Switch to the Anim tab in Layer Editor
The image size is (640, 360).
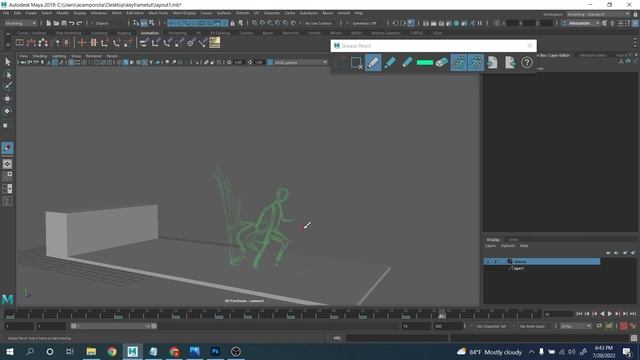(x=513, y=240)
